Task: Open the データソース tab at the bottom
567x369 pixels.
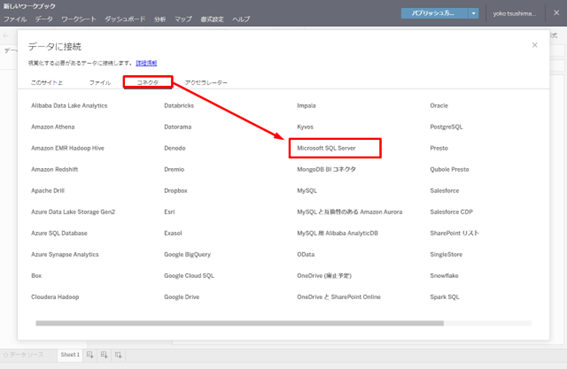Action: 24,355
